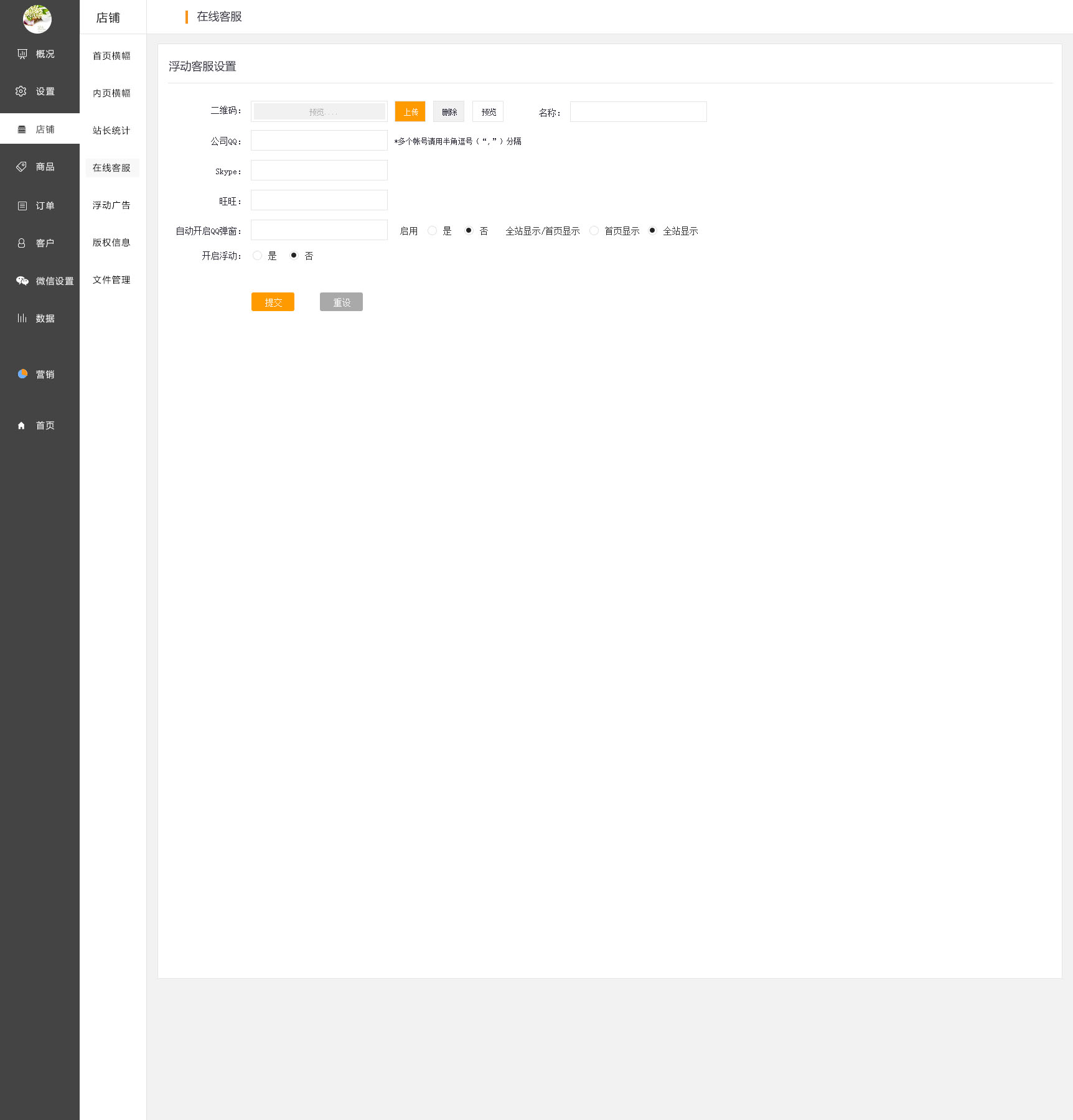Switch to 首页横幅 submenu
The width and height of the screenshot is (1073, 1120).
tap(111, 56)
